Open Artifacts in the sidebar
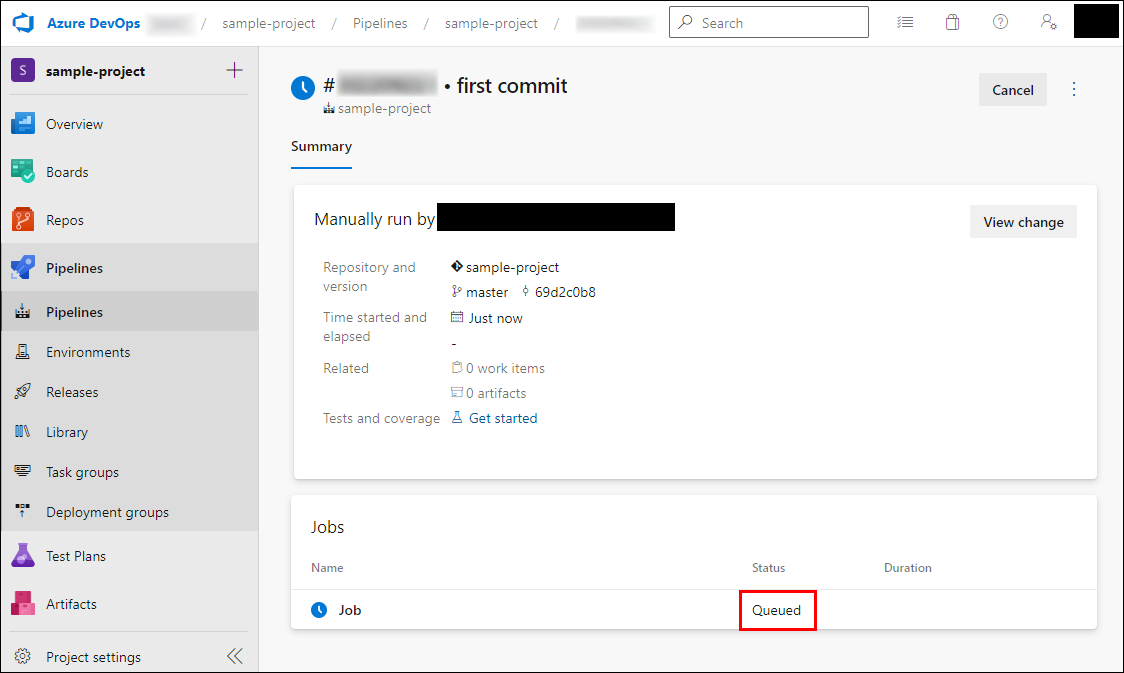 [71, 604]
